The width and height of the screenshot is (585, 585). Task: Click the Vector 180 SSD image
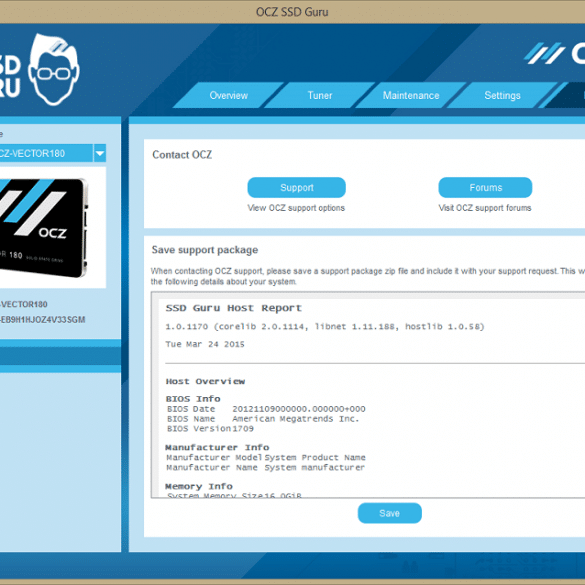tap(44, 228)
